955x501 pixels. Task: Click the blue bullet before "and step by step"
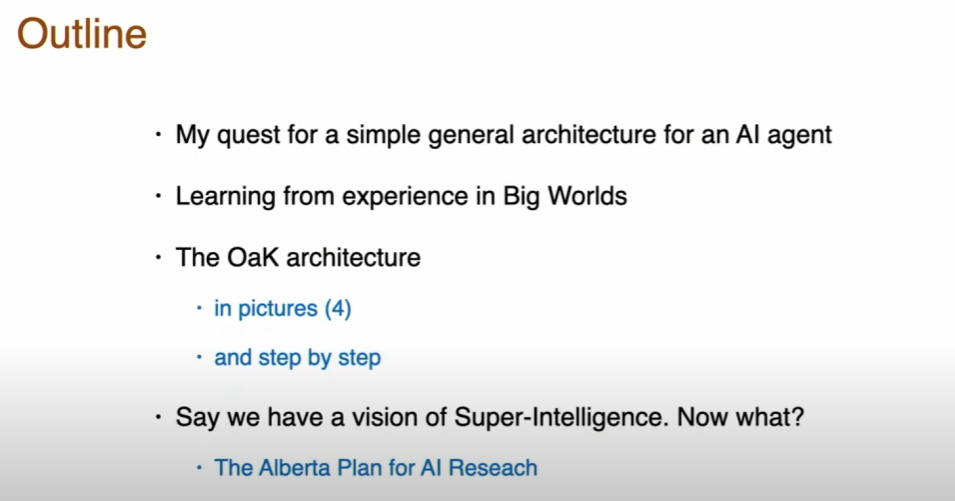(199, 357)
